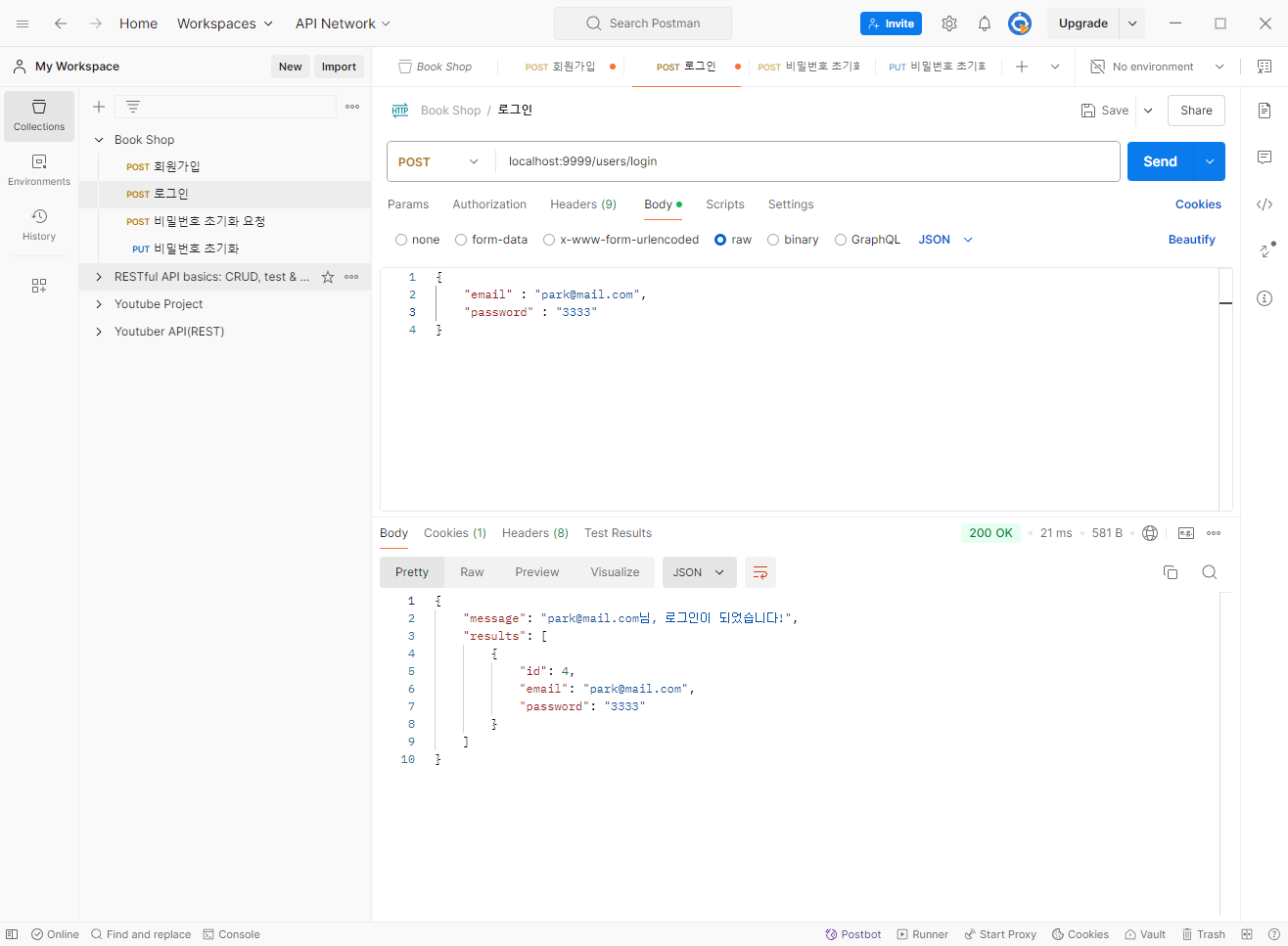
Task: Click the Share button
Action: pyautogui.click(x=1196, y=111)
